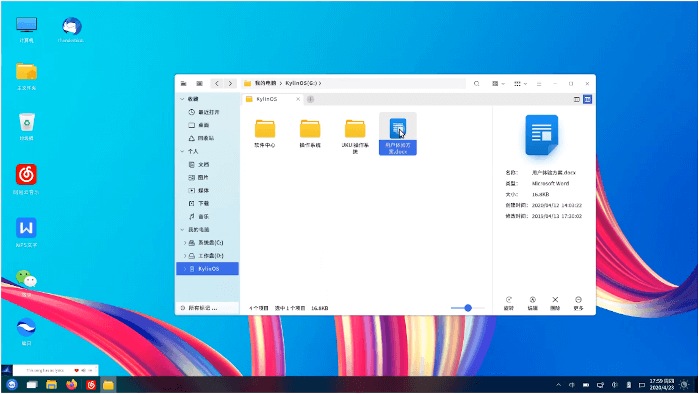The height and width of the screenshot is (394, 700).
Task: Toggle the preview pane button (highlighted blue)
Action: [x=588, y=99]
